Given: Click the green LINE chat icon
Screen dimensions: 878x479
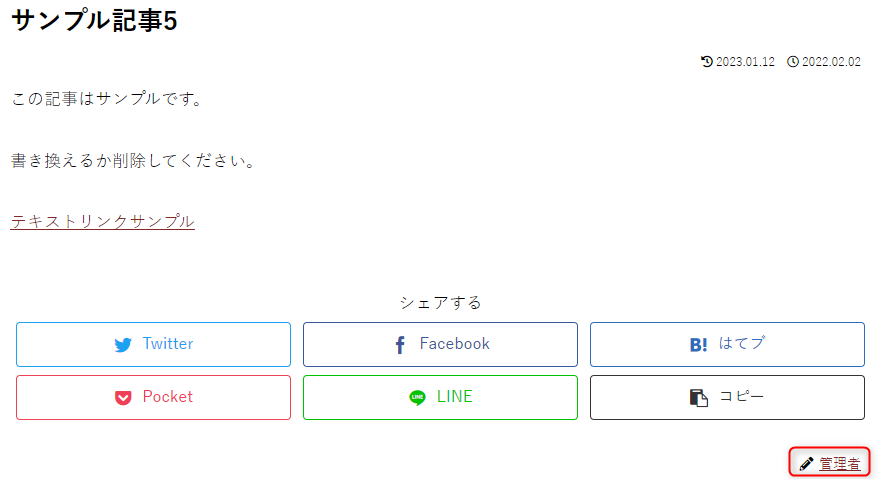Looking at the screenshot, I should point(417,398).
